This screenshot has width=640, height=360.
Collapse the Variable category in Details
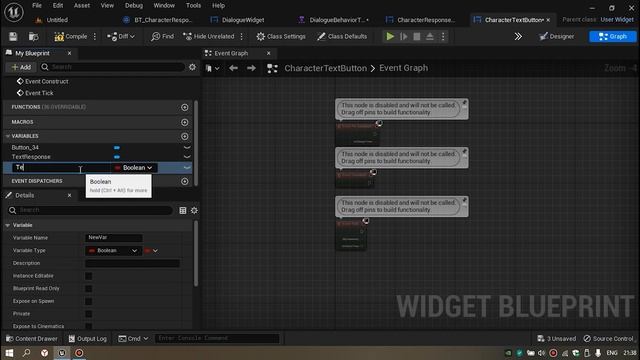pyautogui.click(x=8, y=225)
